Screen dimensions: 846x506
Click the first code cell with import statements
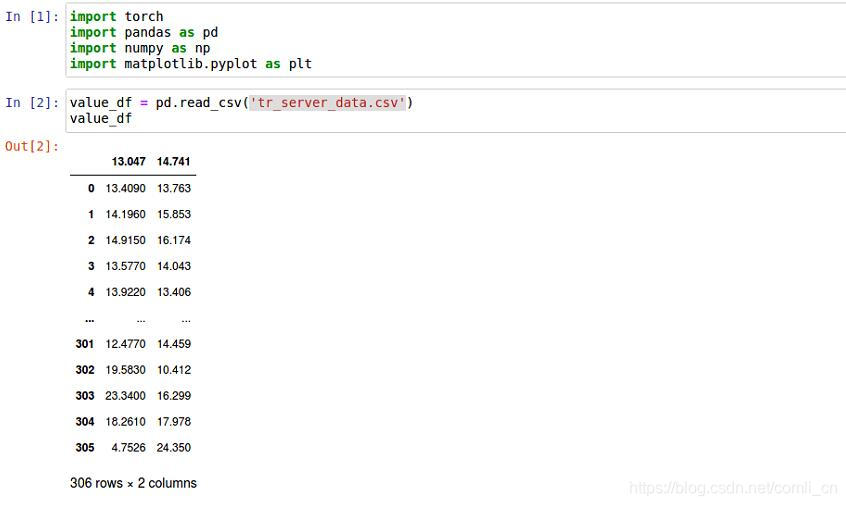point(456,40)
